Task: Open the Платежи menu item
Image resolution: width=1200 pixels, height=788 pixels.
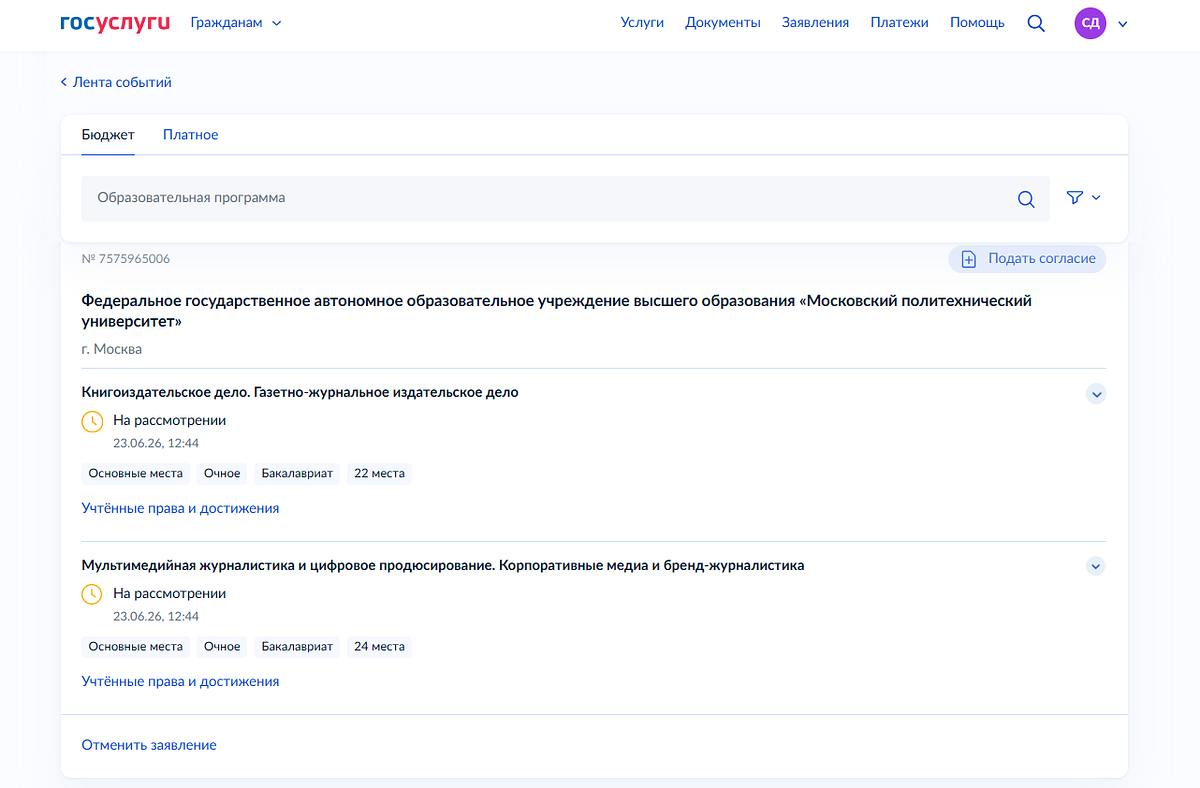Action: [899, 22]
